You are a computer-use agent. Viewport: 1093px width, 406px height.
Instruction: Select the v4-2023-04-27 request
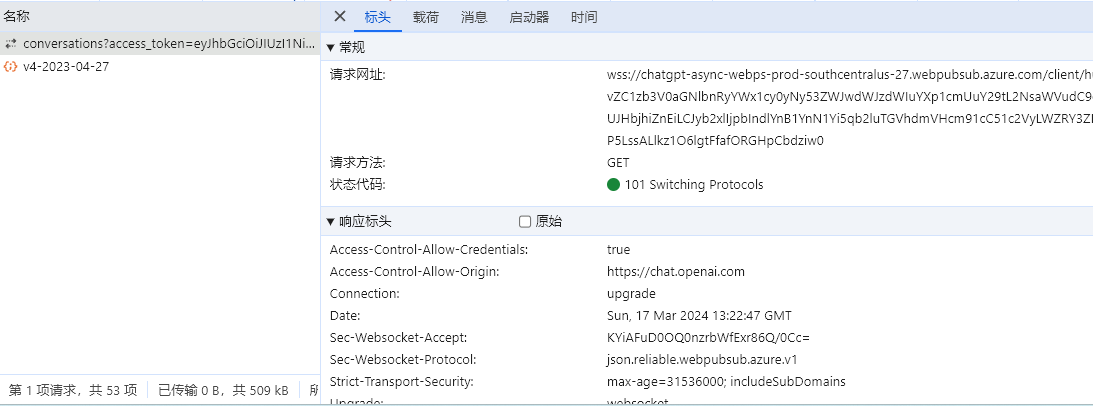[66, 66]
